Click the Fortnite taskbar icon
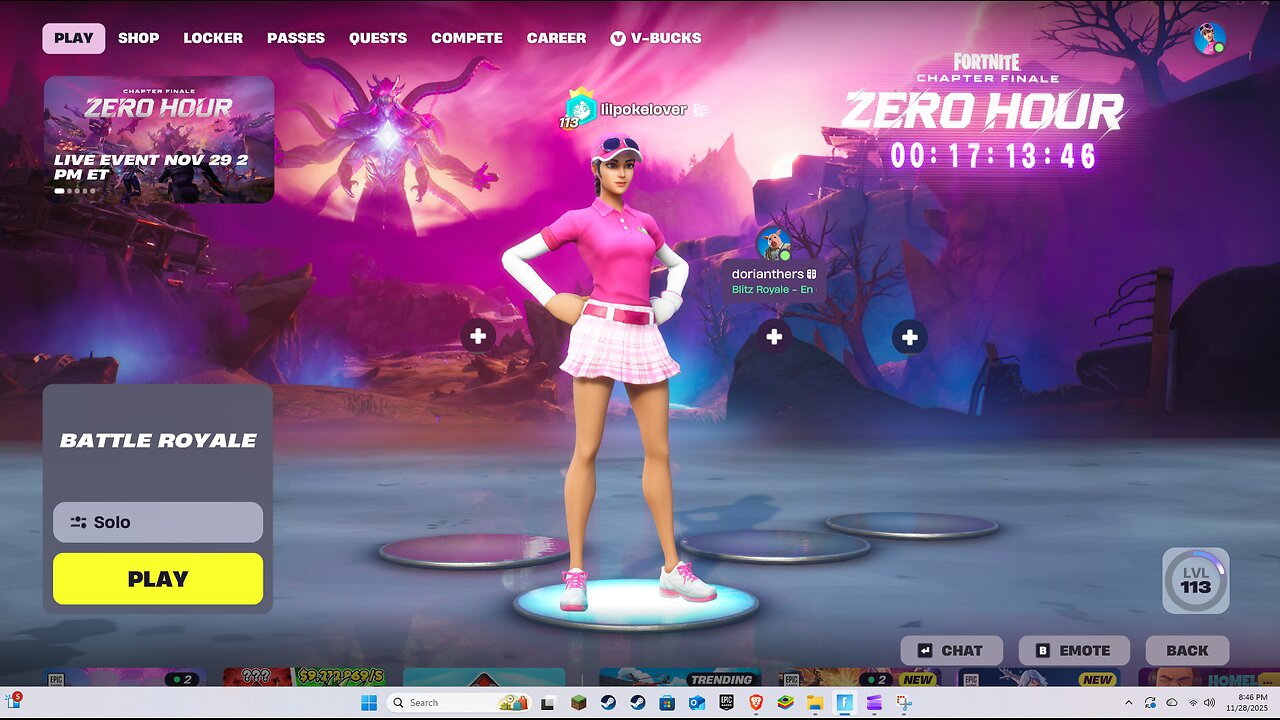The height and width of the screenshot is (720, 1280). click(x=845, y=702)
